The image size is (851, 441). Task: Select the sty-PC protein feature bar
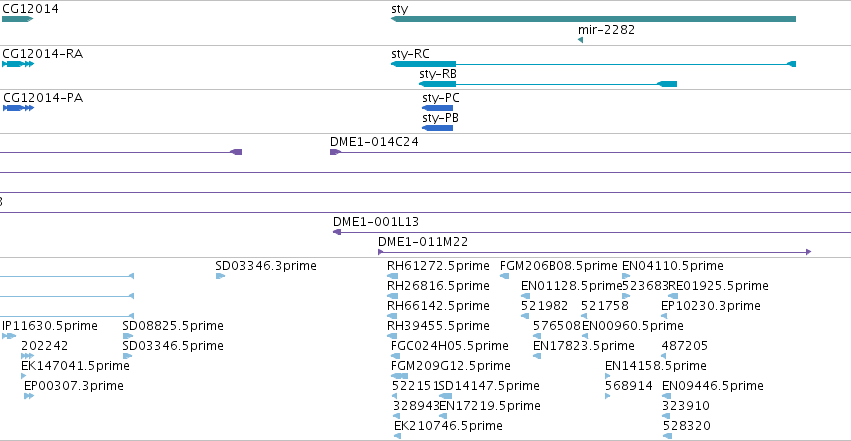click(x=437, y=108)
